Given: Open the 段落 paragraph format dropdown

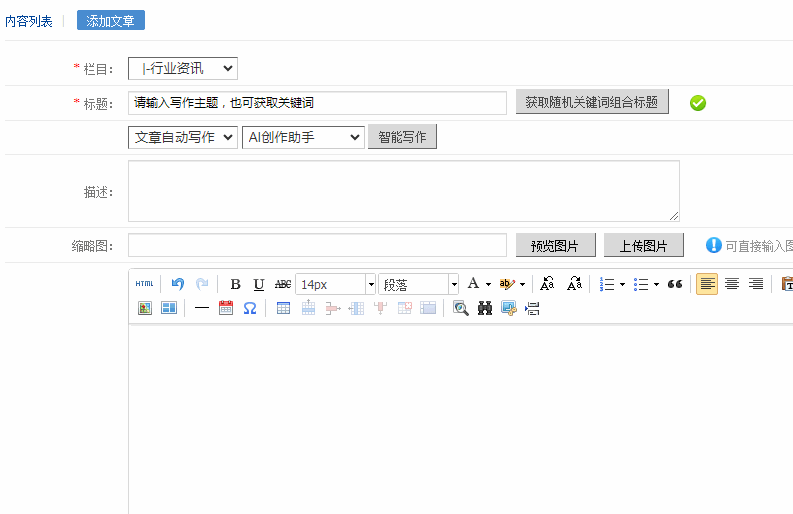Looking at the screenshot, I should click(x=418, y=284).
